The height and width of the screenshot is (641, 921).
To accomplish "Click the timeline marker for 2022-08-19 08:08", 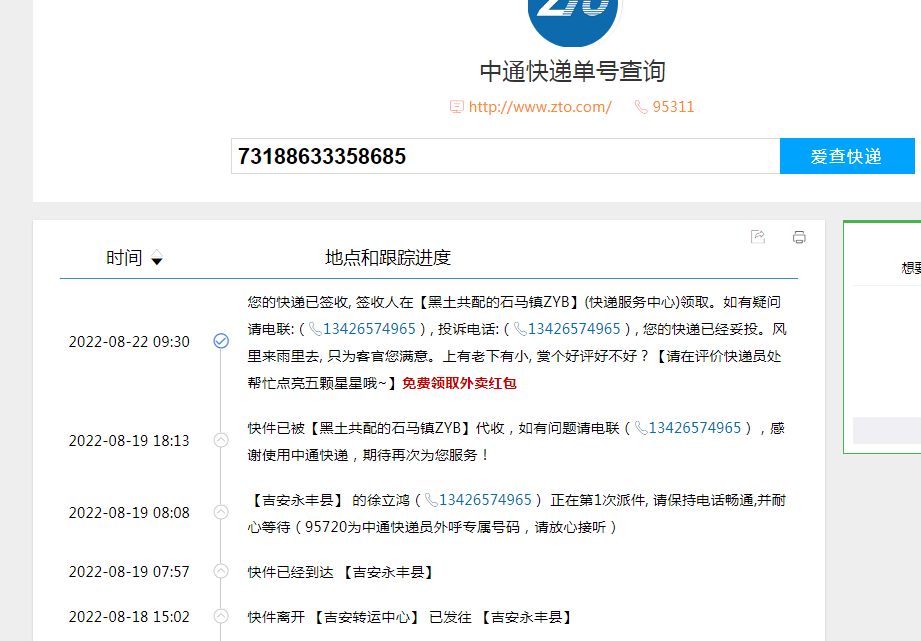I will coord(221,512).
